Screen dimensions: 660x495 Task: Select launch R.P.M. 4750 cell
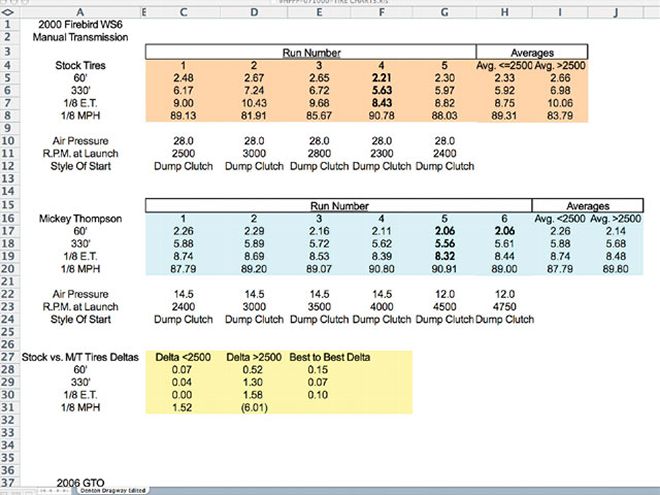[x=504, y=307]
